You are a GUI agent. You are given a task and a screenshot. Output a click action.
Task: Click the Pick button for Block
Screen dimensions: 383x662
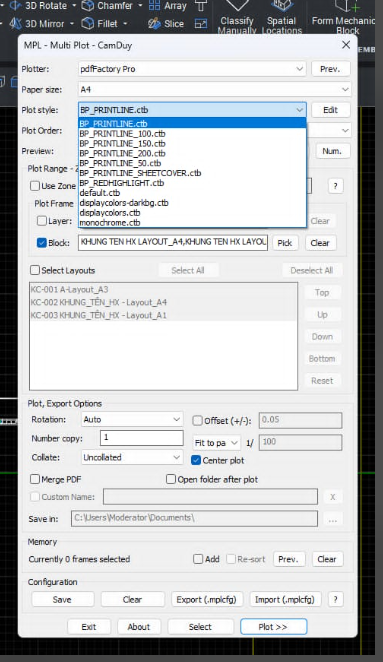pyautogui.click(x=285, y=243)
